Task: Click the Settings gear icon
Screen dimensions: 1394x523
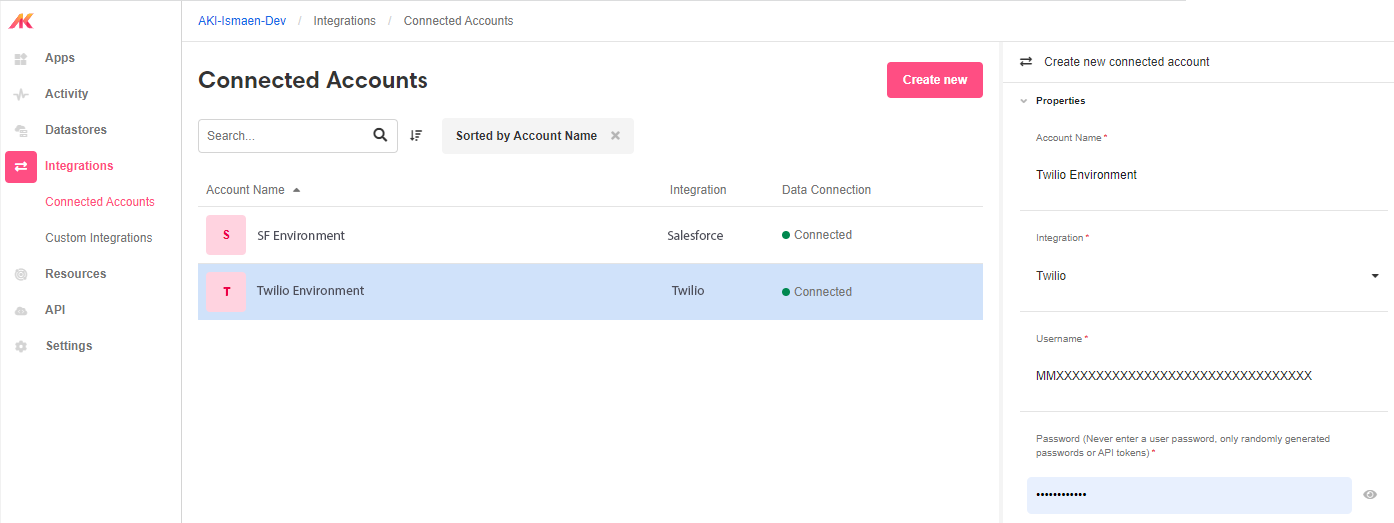Action: tap(21, 346)
